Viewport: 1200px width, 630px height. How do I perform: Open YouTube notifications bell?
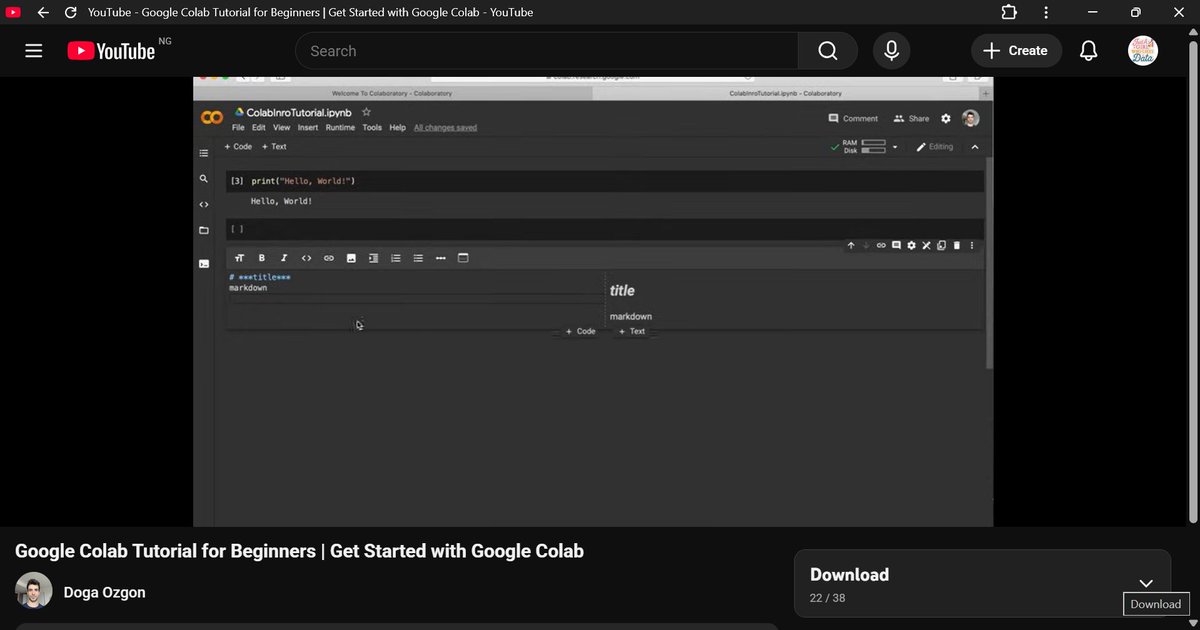point(1089,51)
